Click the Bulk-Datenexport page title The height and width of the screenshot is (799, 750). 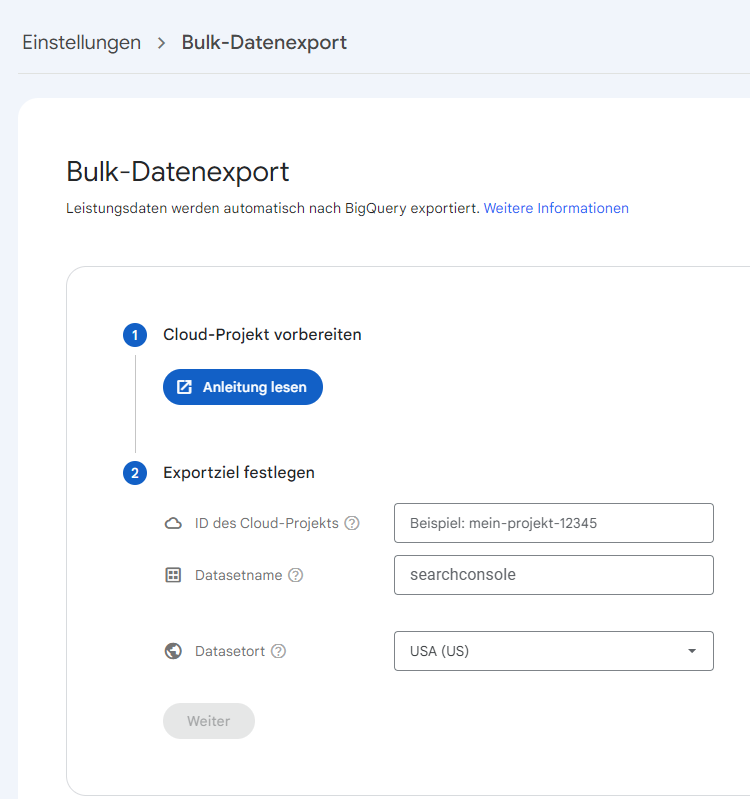177,172
